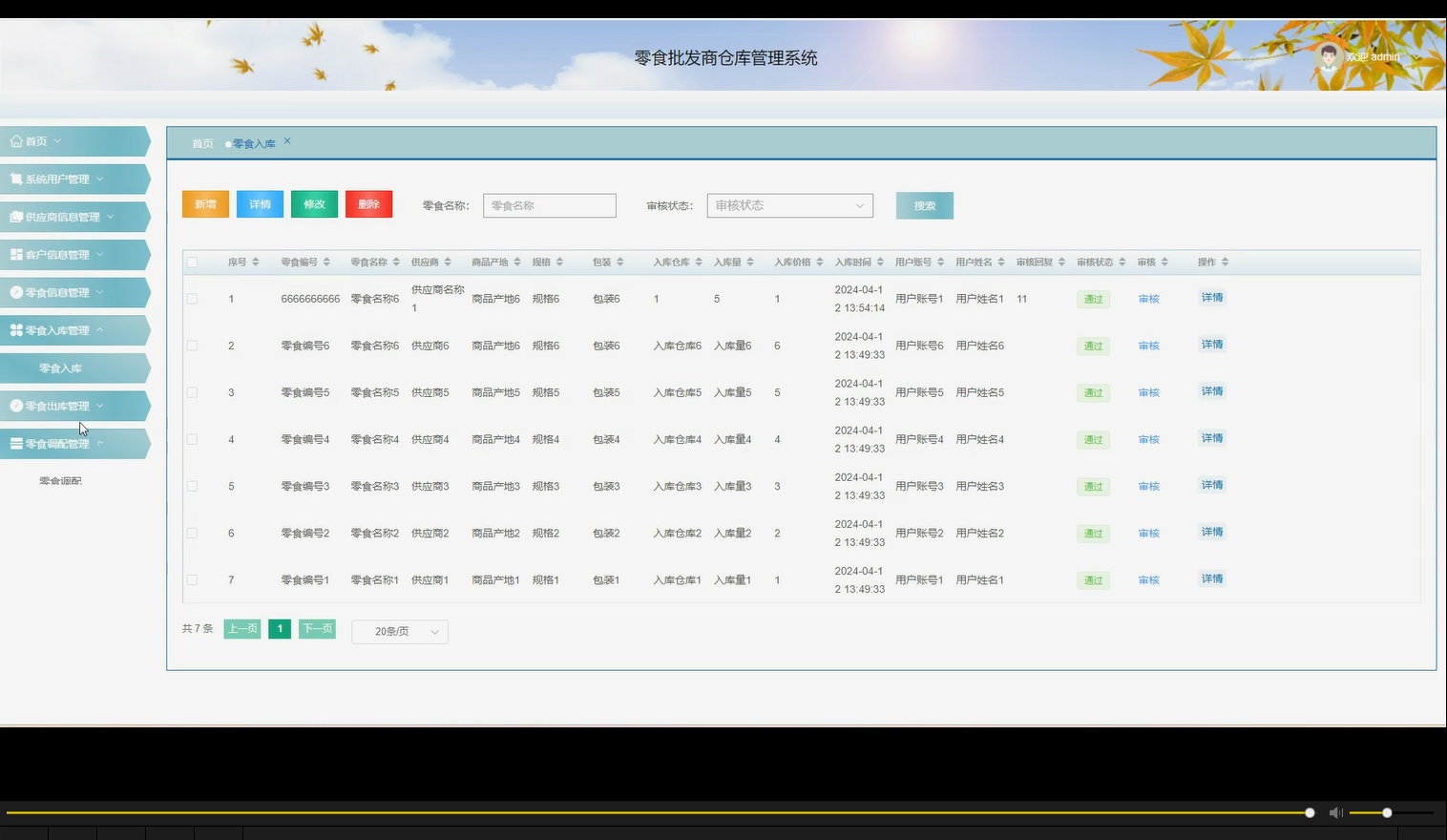Click the 零食调配管理 list icon
This screenshot has width=1447, height=840.
pos(14,443)
